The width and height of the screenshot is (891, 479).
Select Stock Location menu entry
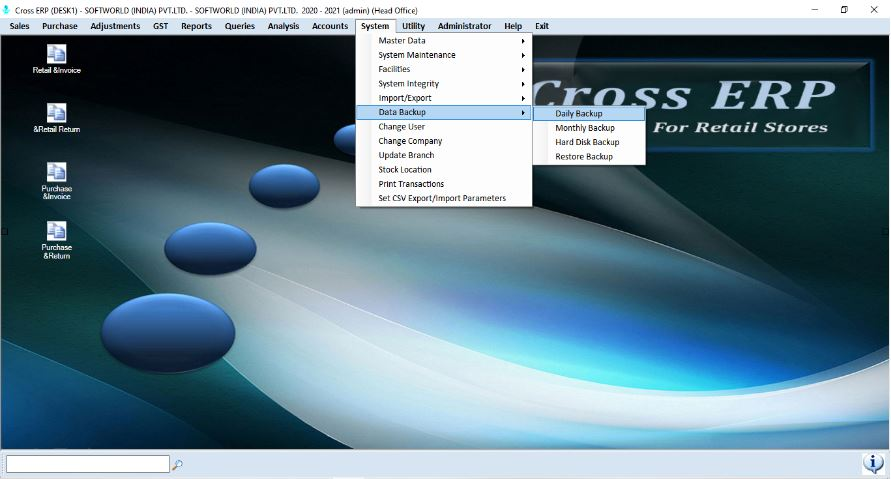pyautogui.click(x=444, y=169)
